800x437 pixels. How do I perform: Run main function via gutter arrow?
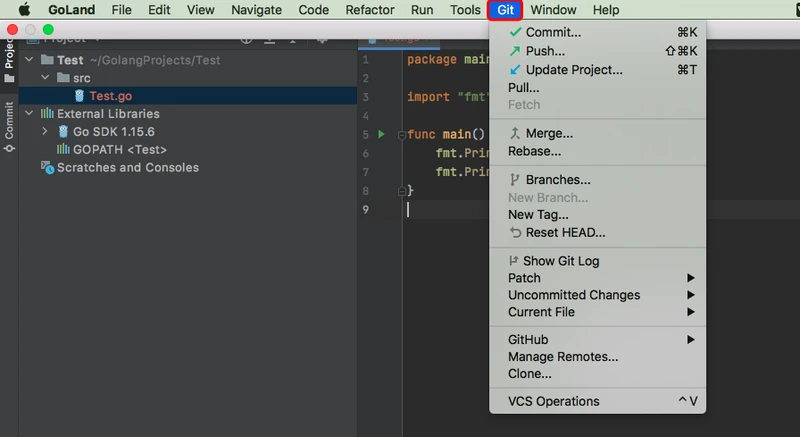tap(381, 134)
